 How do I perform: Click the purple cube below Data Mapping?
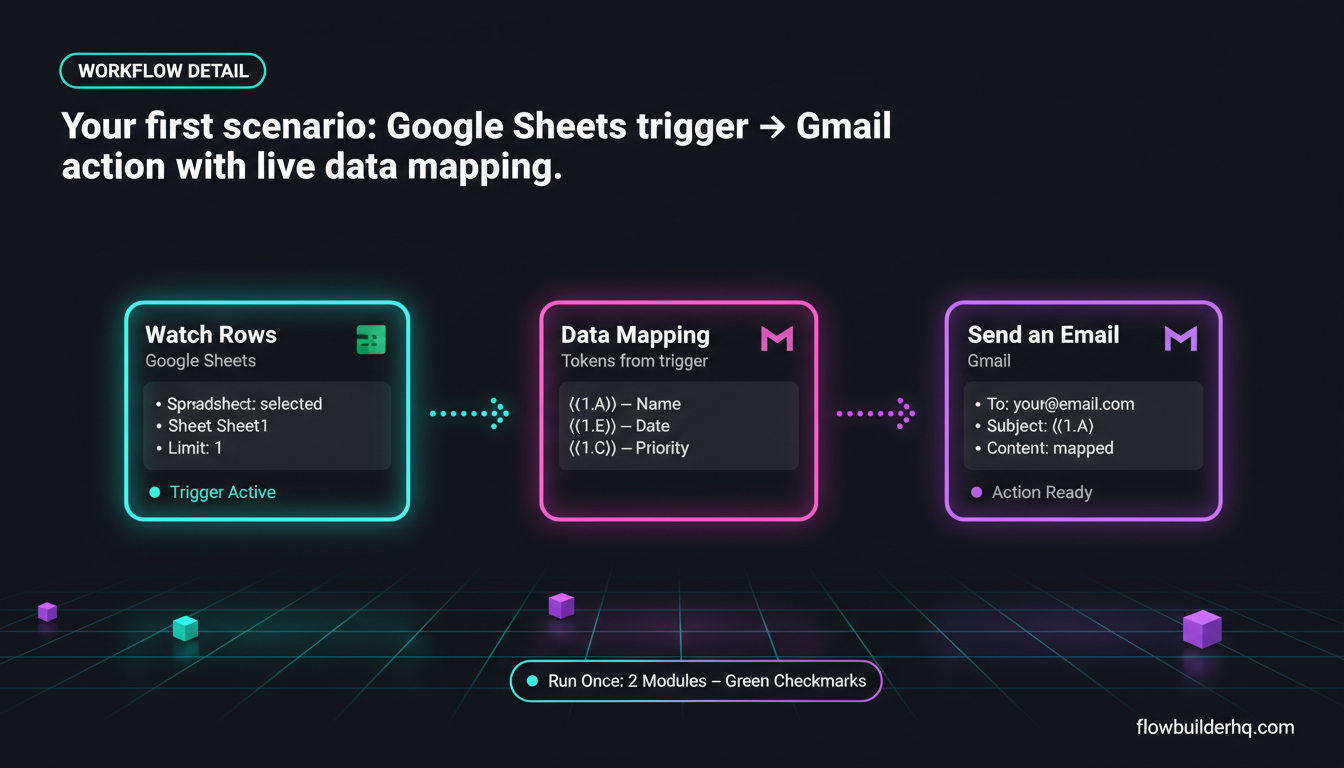coord(561,606)
